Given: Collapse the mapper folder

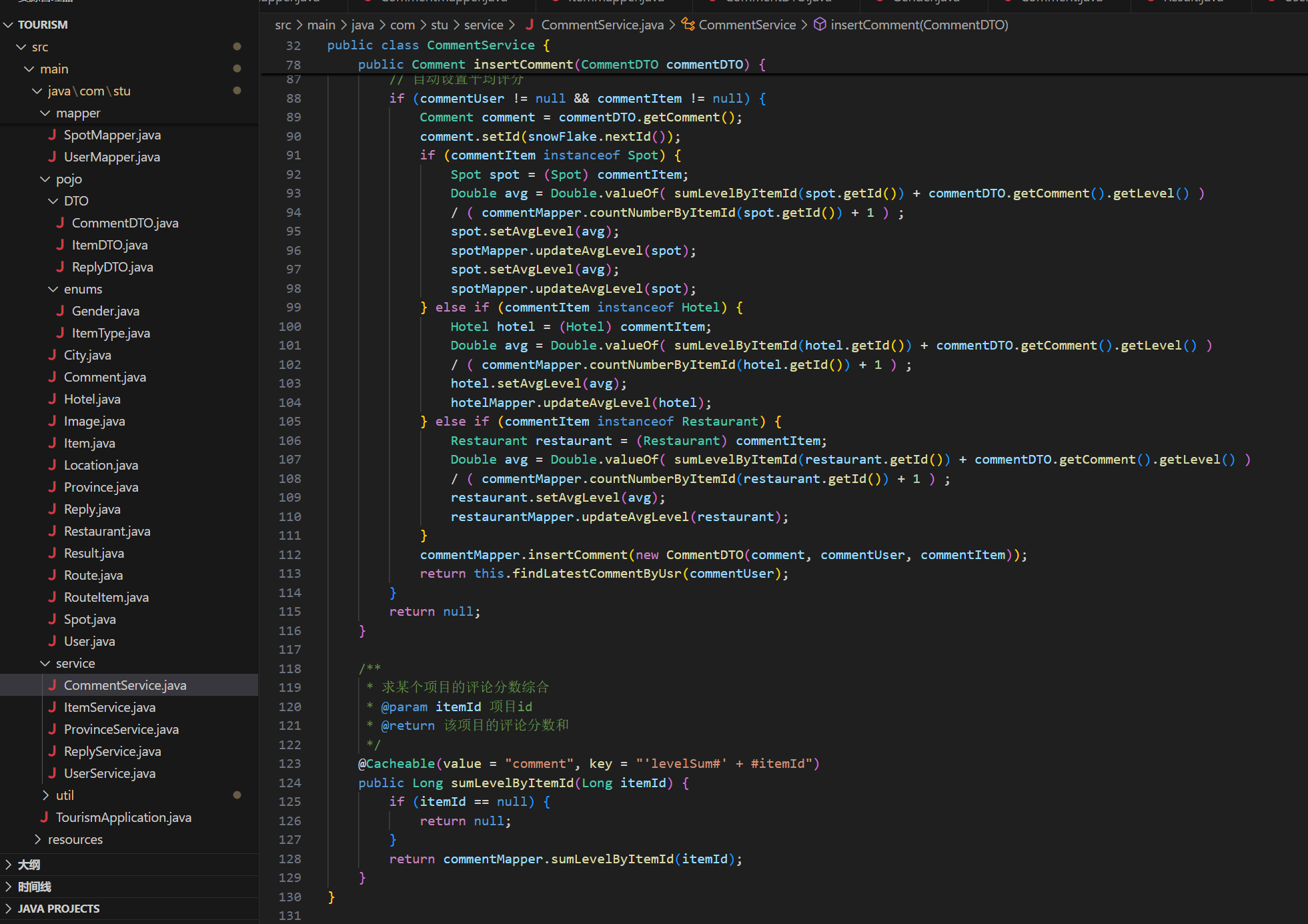Looking at the screenshot, I should coord(45,113).
